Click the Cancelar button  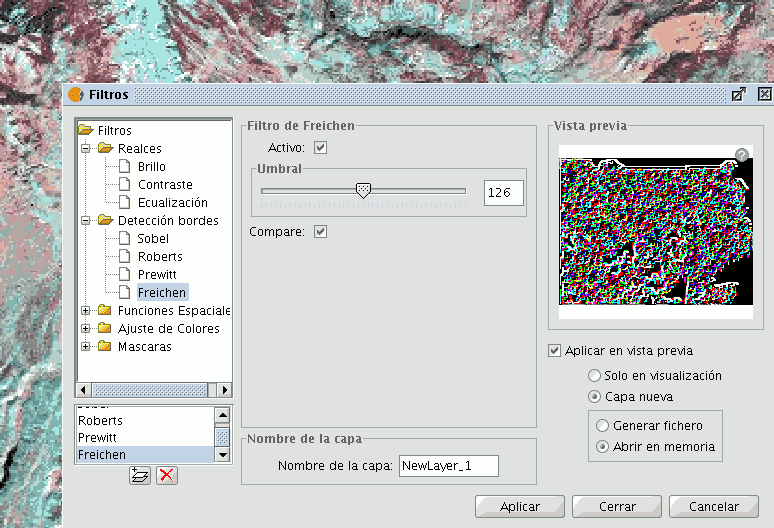(x=714, y=506)
